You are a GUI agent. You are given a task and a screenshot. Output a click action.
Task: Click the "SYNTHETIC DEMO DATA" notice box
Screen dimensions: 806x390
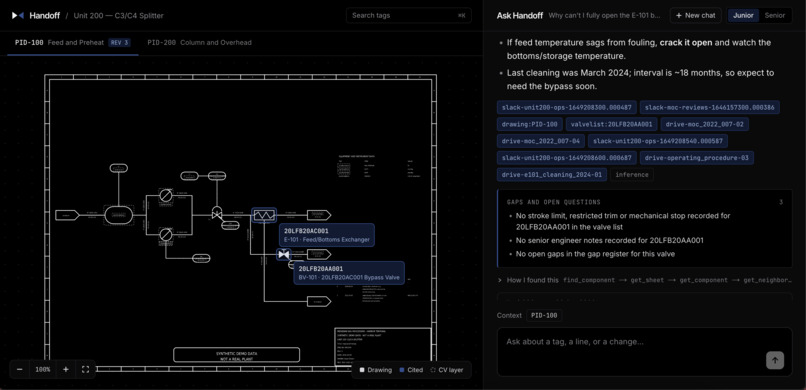[x=236, y=355]
